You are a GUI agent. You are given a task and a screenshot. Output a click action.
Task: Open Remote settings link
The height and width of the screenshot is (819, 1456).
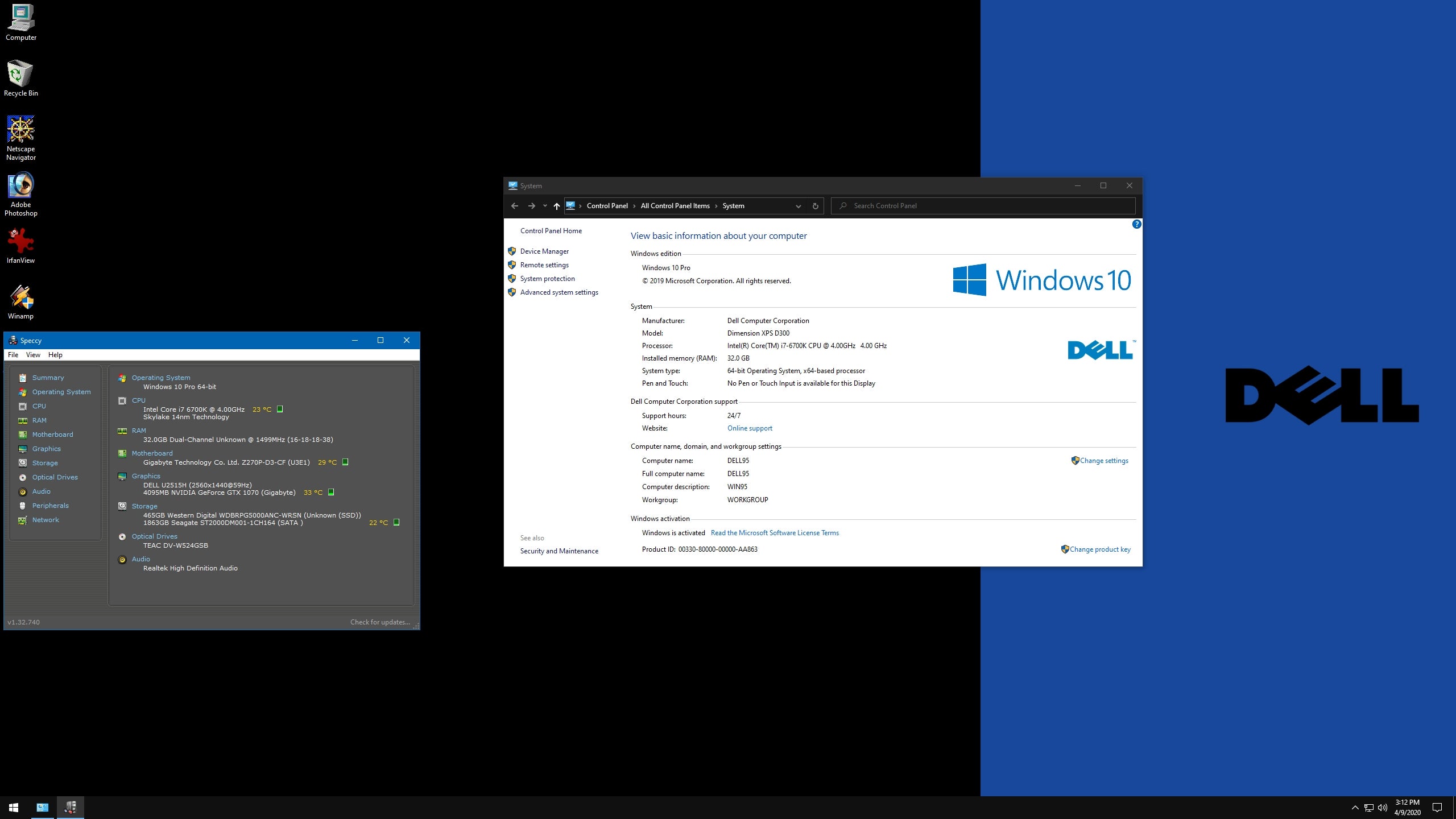(x=544, y=265)
